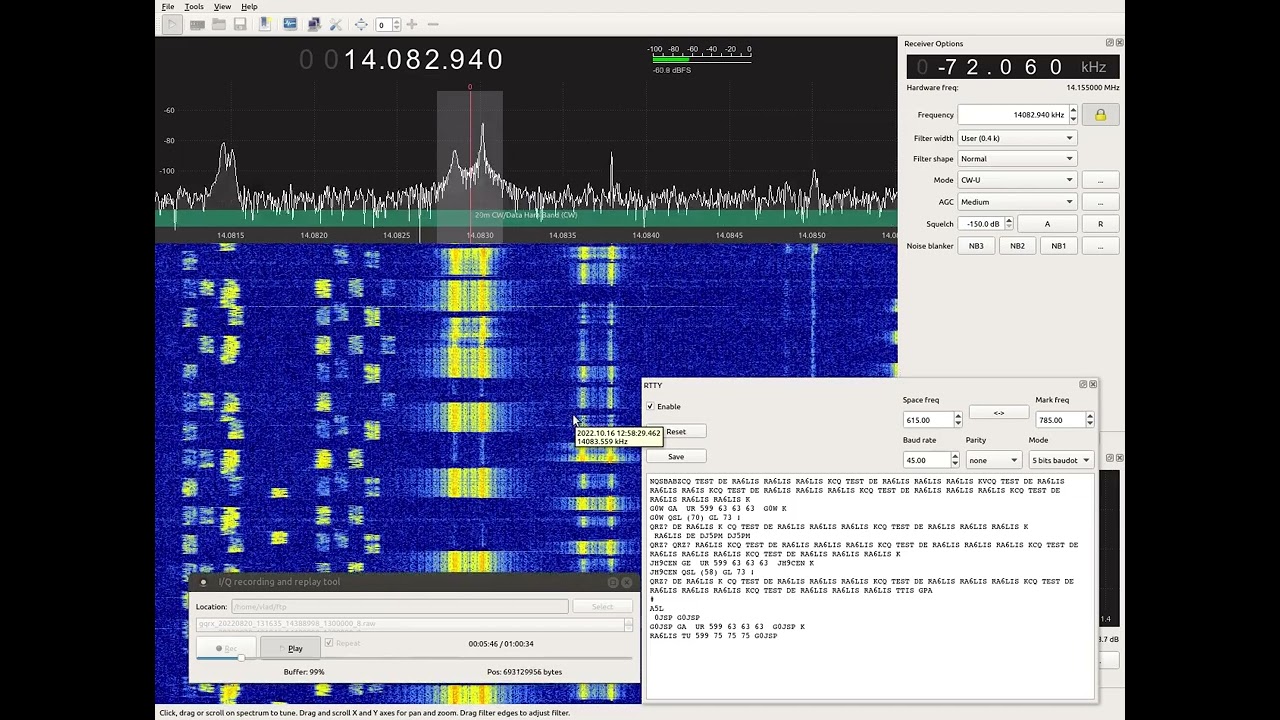Image resolution: width=1280 pixels, height=720 pixels.
Task: Undock the I/Q recording and replay tool
Action: (x=613, y=582)
